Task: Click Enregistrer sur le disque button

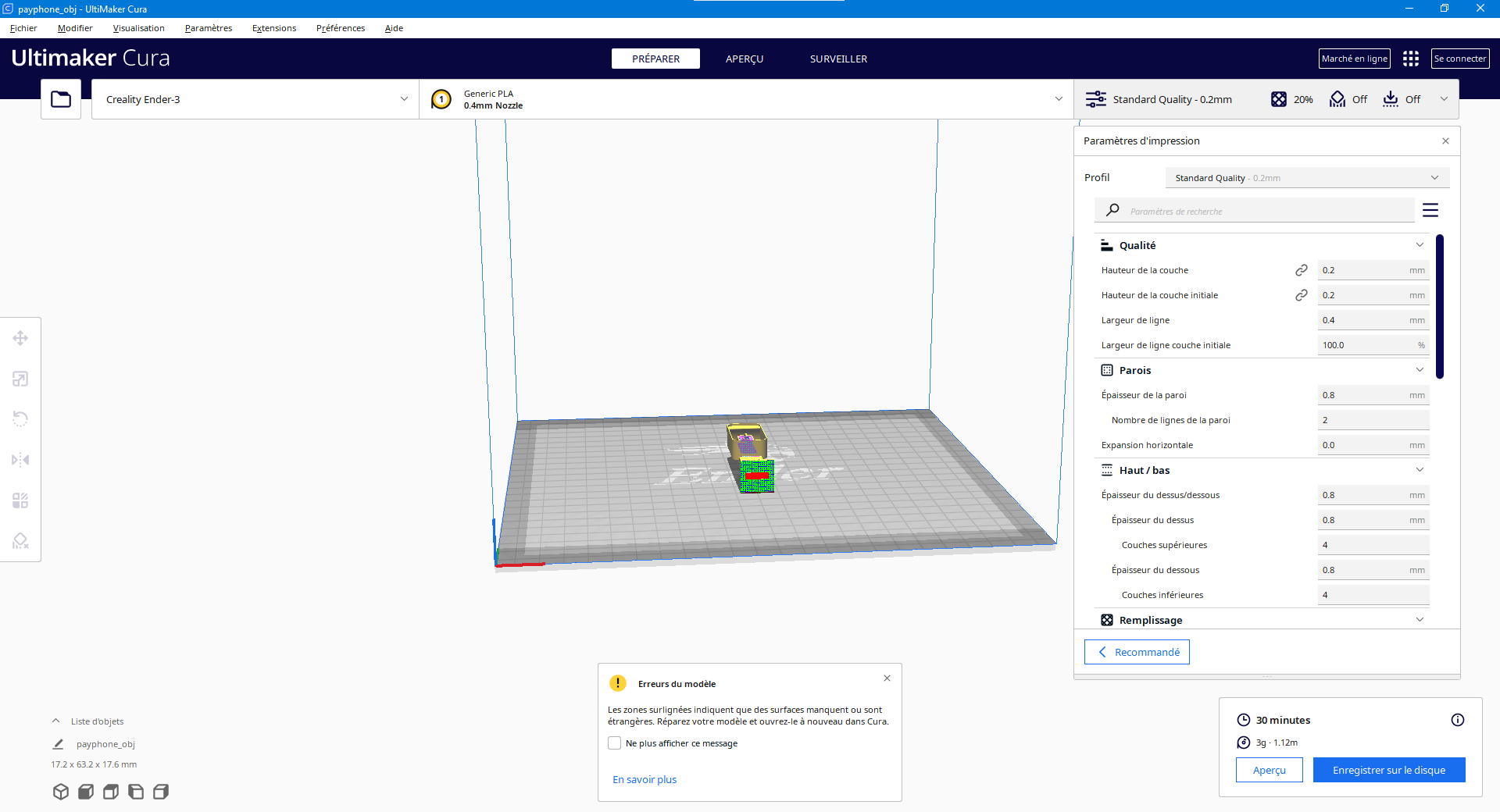Action: (1389, 770)
